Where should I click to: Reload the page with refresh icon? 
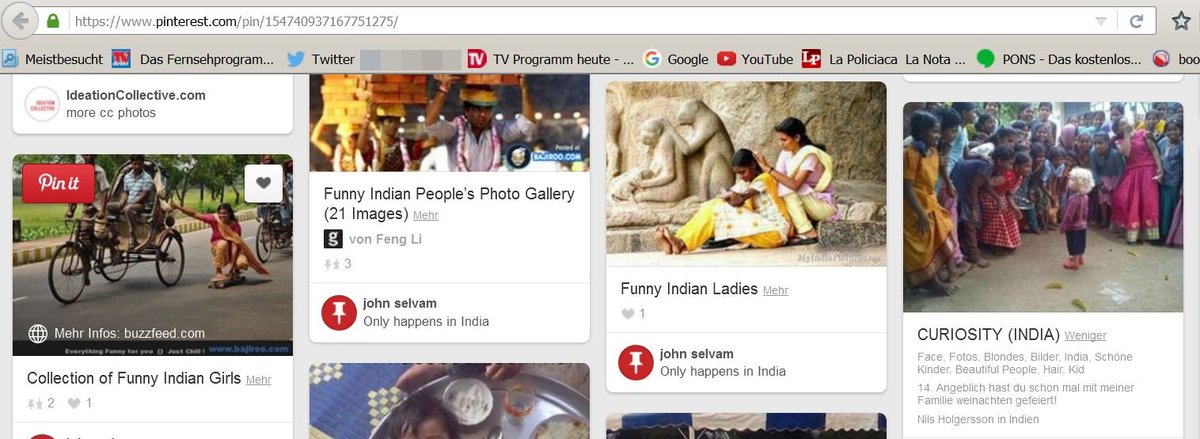[1136, 20]
